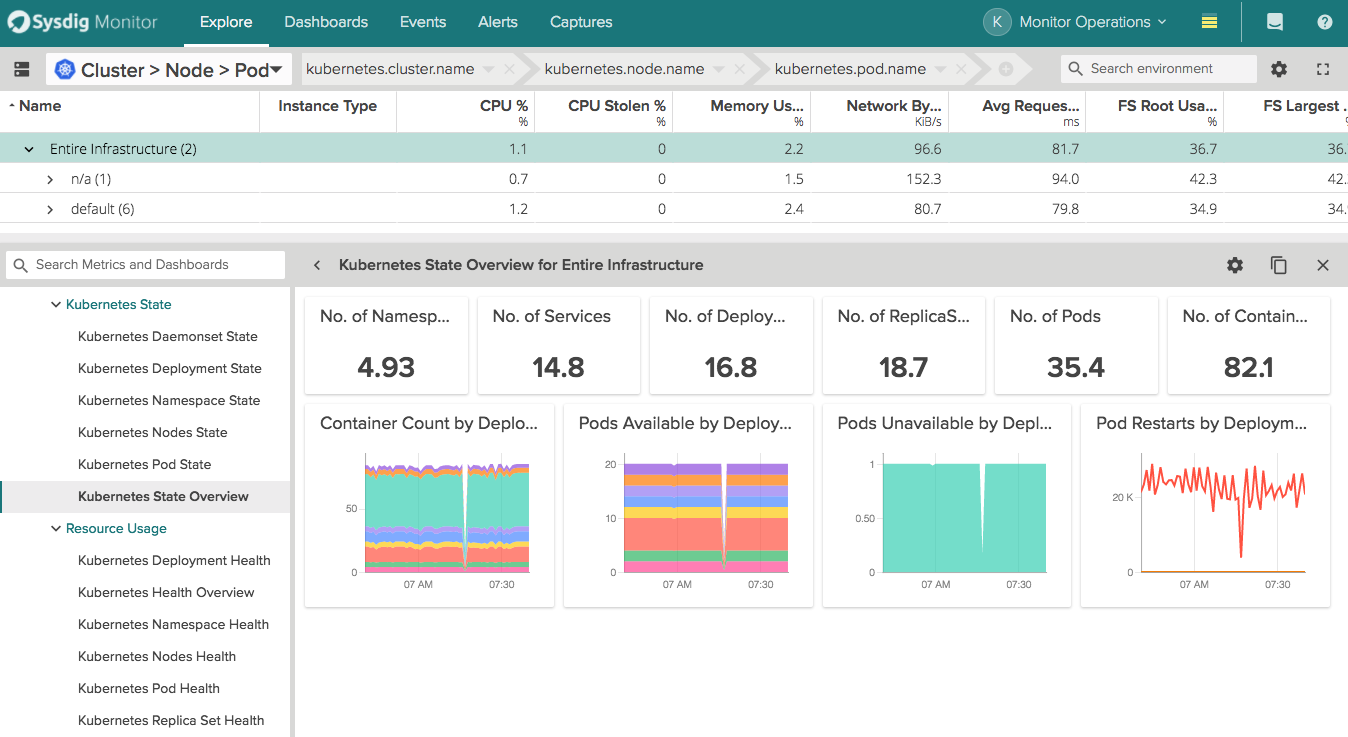Open dashboard settings gear above the panels
The width and height of the screenshot is (1348, 737).
(x=1234, y=265)
